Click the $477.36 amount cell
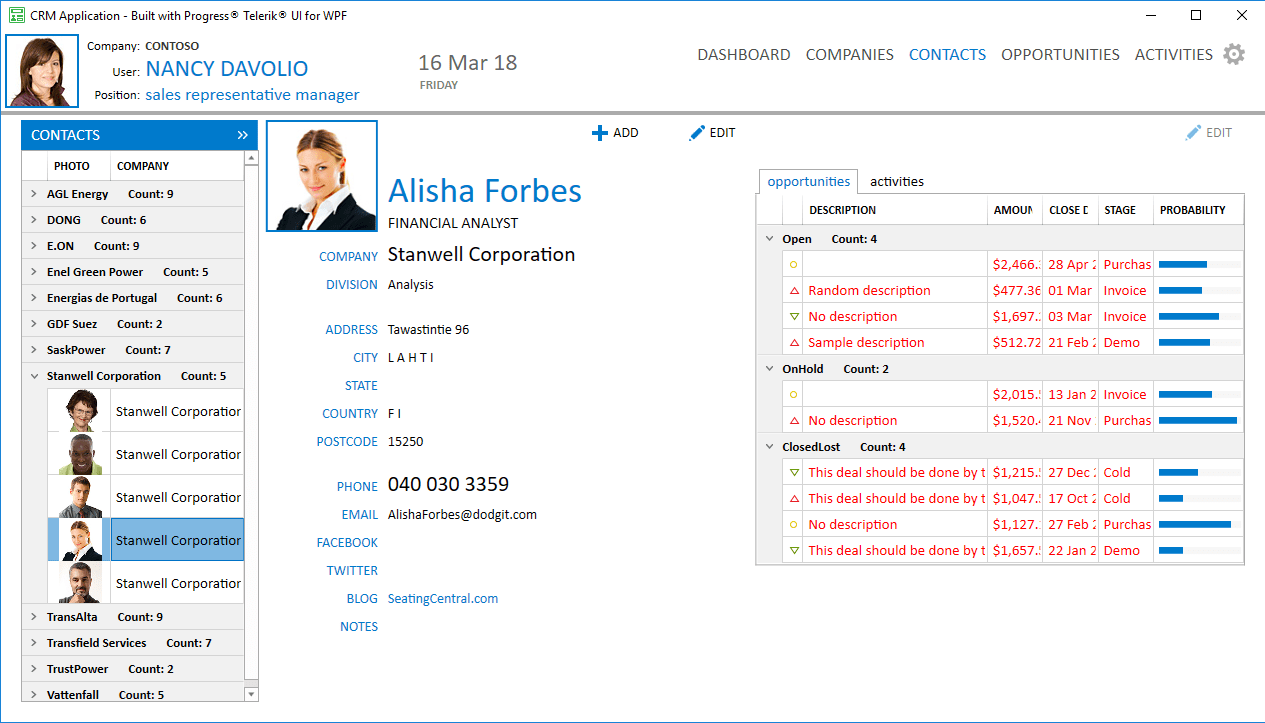This screenshot has height=723, width=1265. 1015,291
